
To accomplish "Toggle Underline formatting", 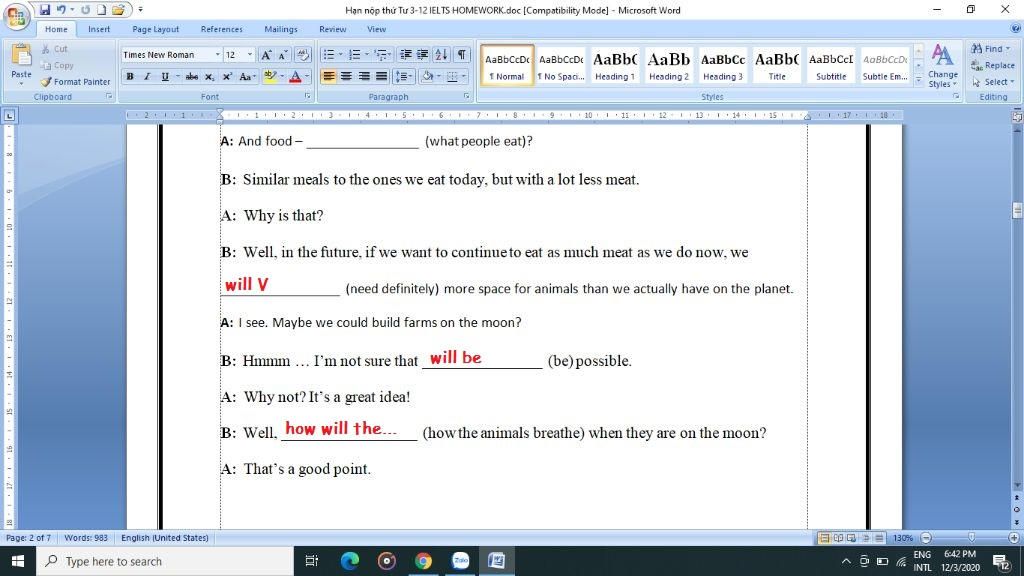I will click(165, 76).
